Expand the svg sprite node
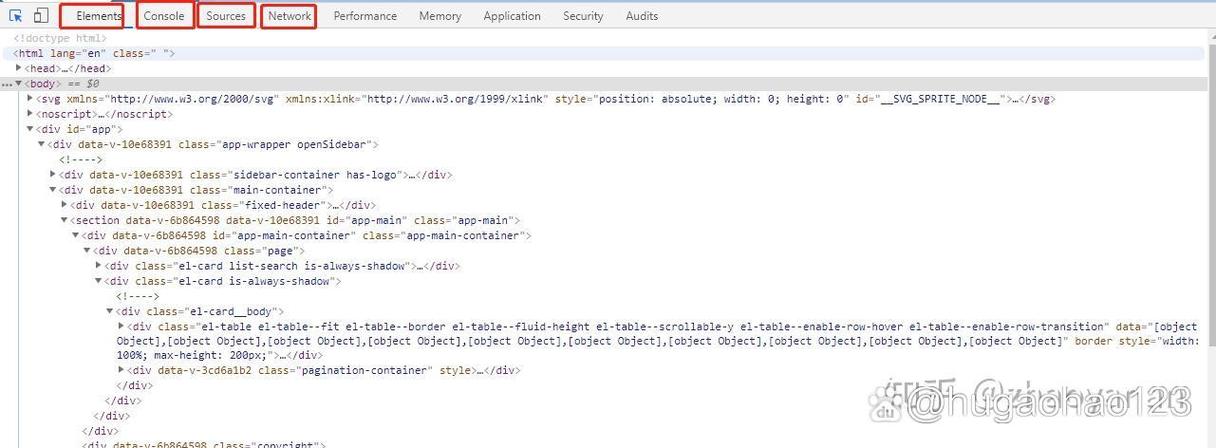Image resolution: width=1216 pixels, height=448 pixels. (x=30, y=98)
